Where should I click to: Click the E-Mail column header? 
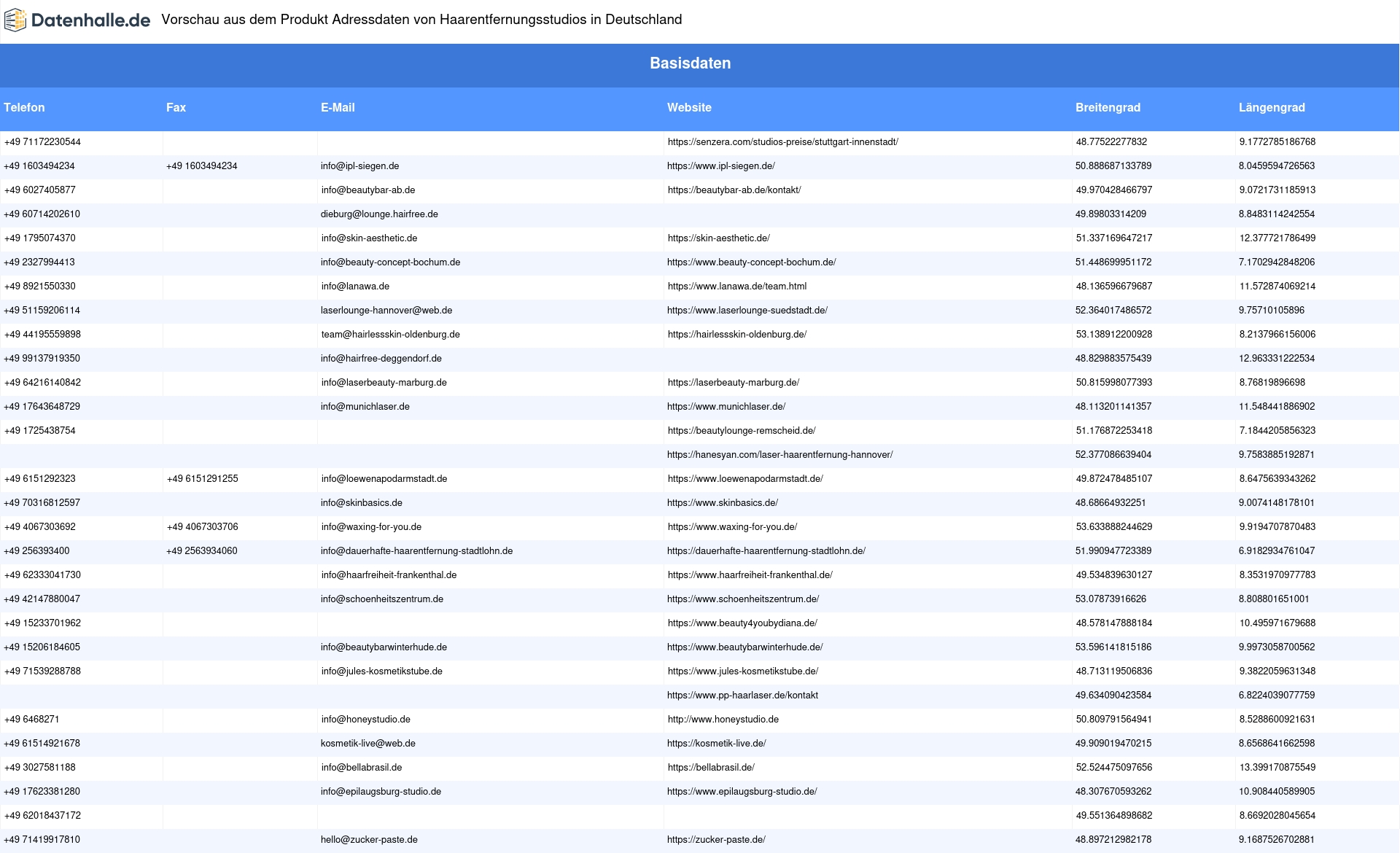click(338, 108)
